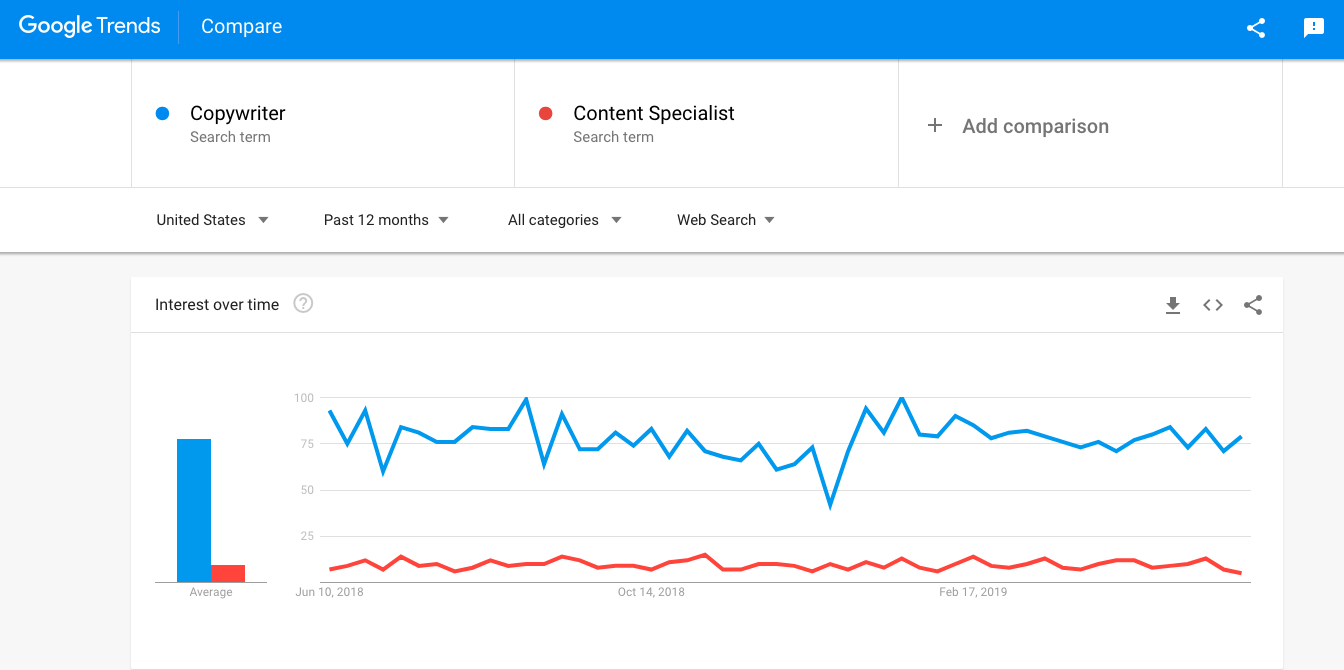Screen dimensions: 1344x670
Task: Click the share icon in the blue header
Action: click(1256, 28)
